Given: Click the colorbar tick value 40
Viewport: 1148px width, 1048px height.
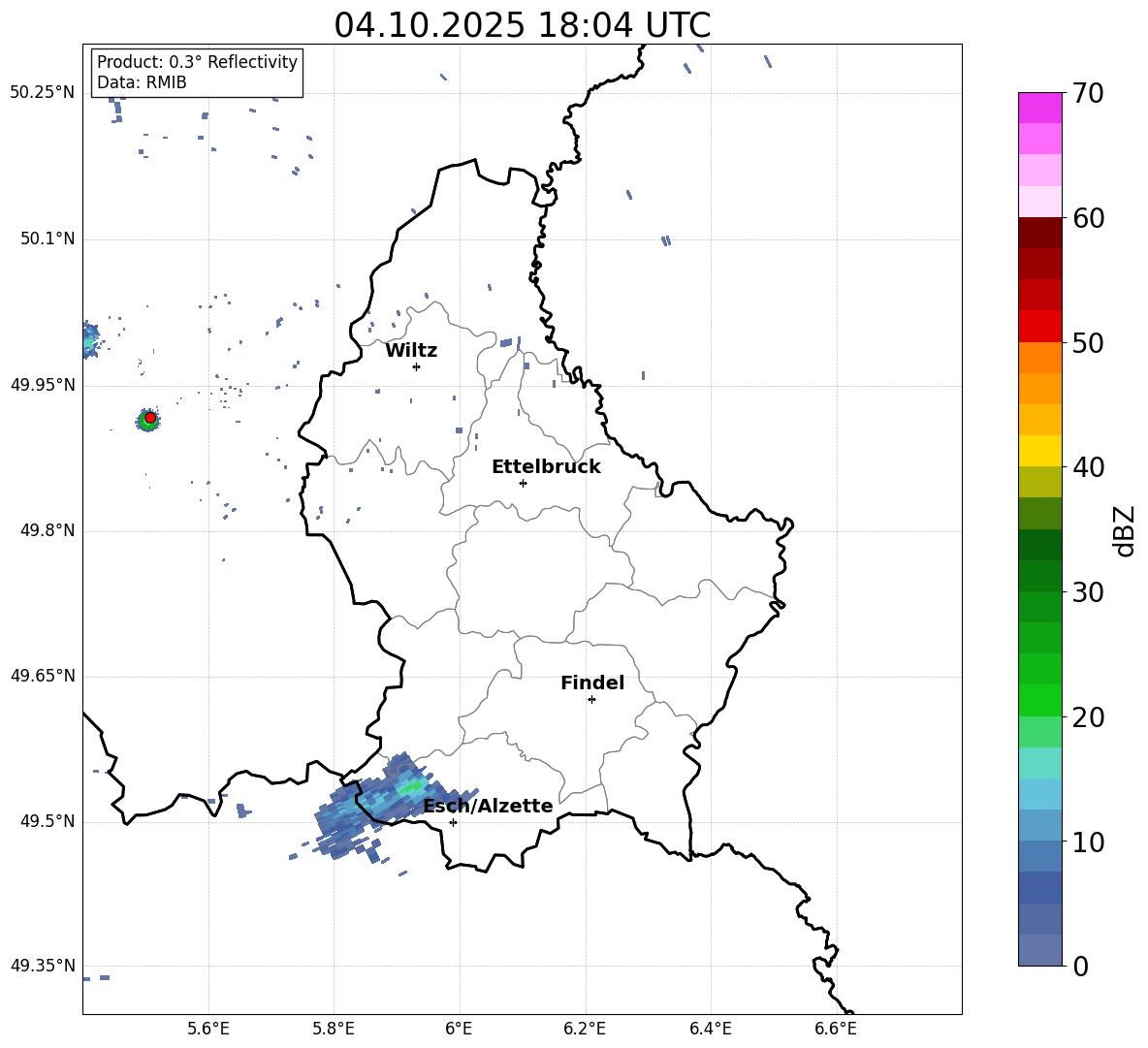Looking at the screenshot, I should click(x=1089, y=467).
